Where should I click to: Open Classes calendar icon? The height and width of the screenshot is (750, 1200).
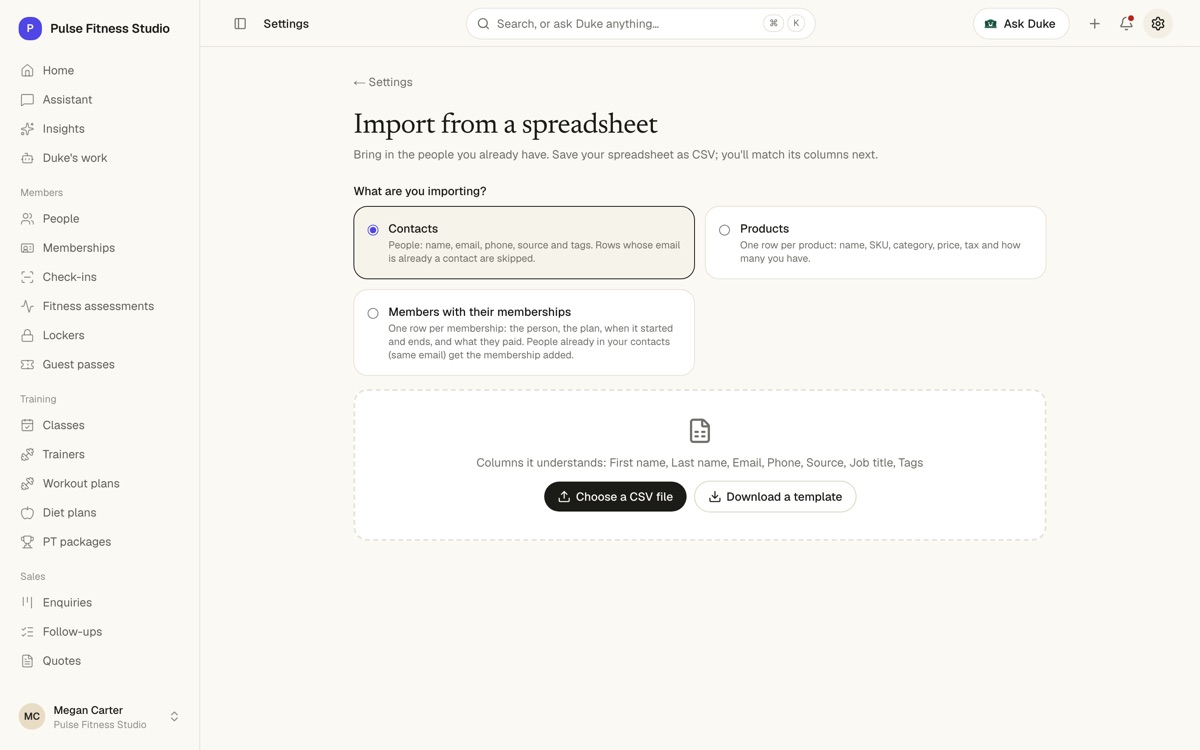tap(27, 426)
